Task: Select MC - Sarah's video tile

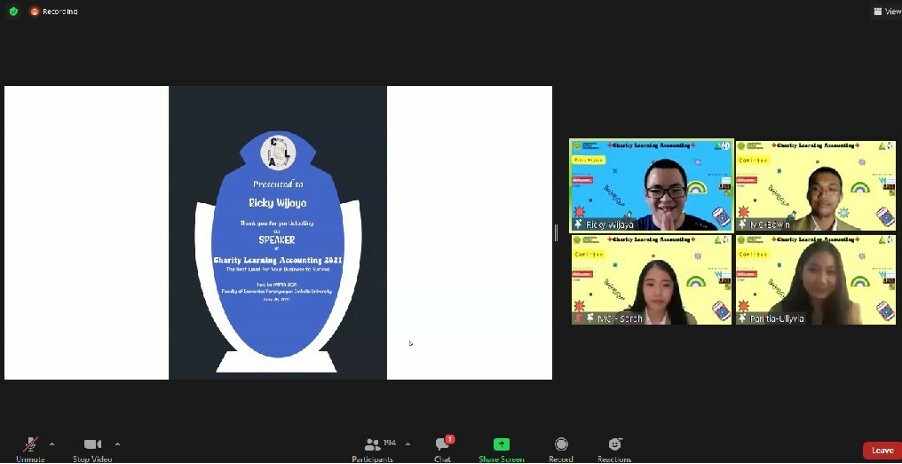Action: pyautogui.click(x=651, y=280)
